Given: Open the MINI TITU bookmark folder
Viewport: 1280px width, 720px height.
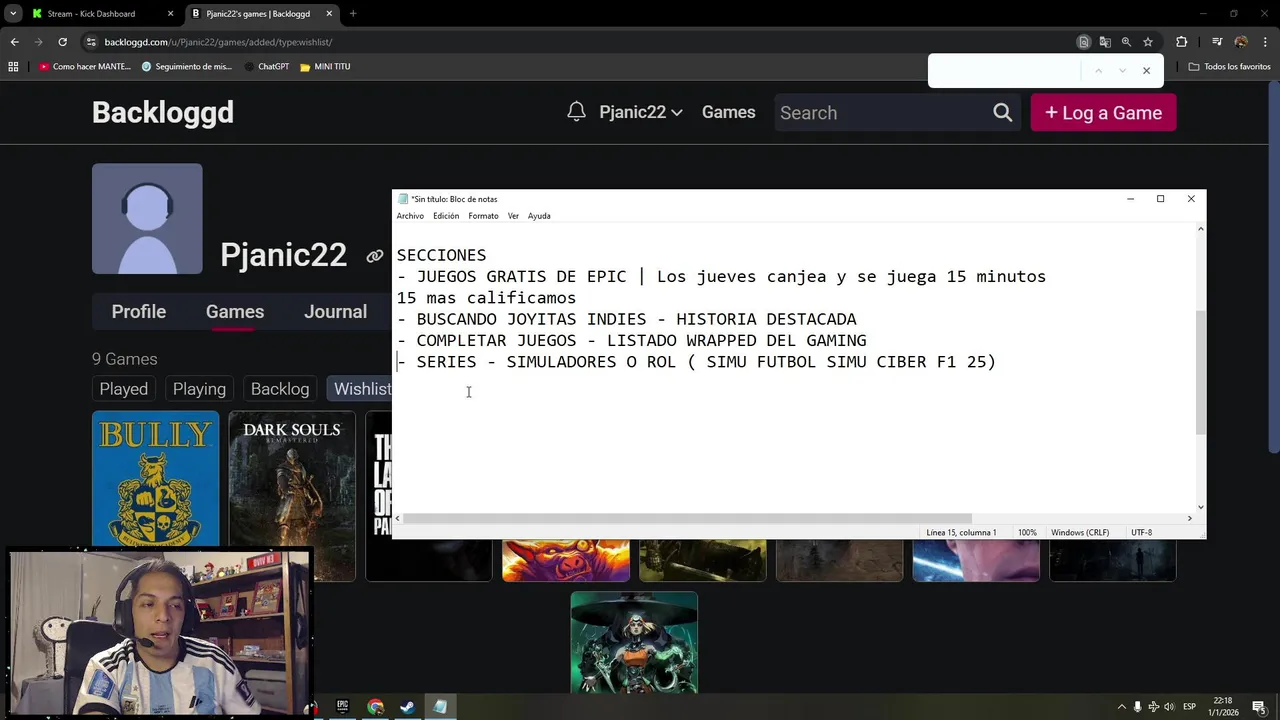Looking at the screenshot, I should point(325,66).
